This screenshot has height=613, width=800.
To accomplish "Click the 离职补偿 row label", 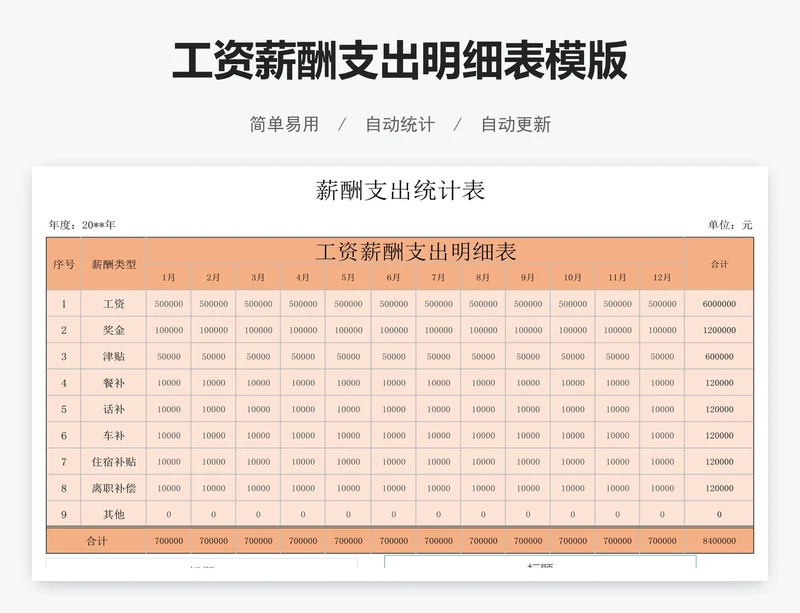I will pos(114,488).
